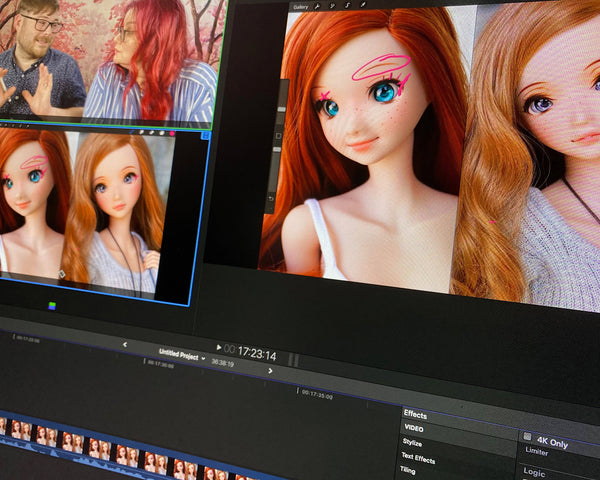The width and height of the screenshot is (600, 480).
Task: Click the arrow Transform tool icon
Action: pos(361,5)
